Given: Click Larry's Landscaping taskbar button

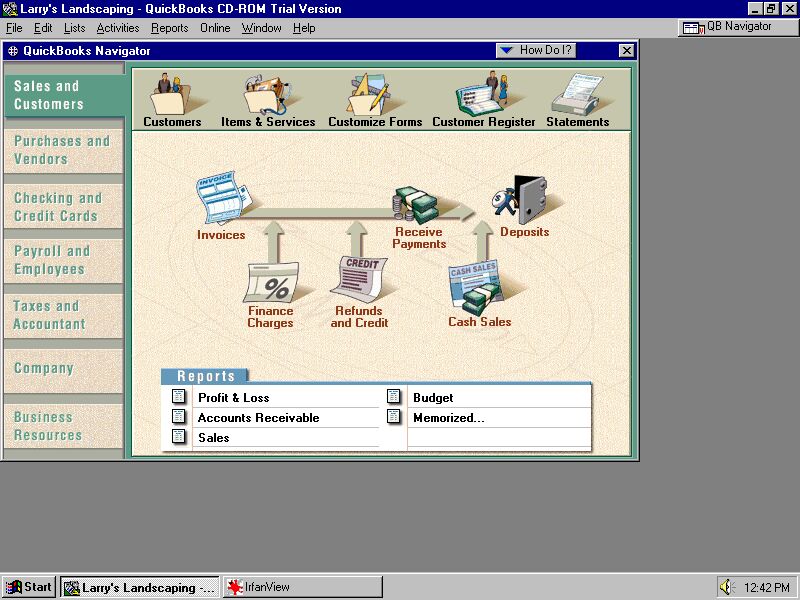Looking at the screenshot, I should (x=140, y=587).
